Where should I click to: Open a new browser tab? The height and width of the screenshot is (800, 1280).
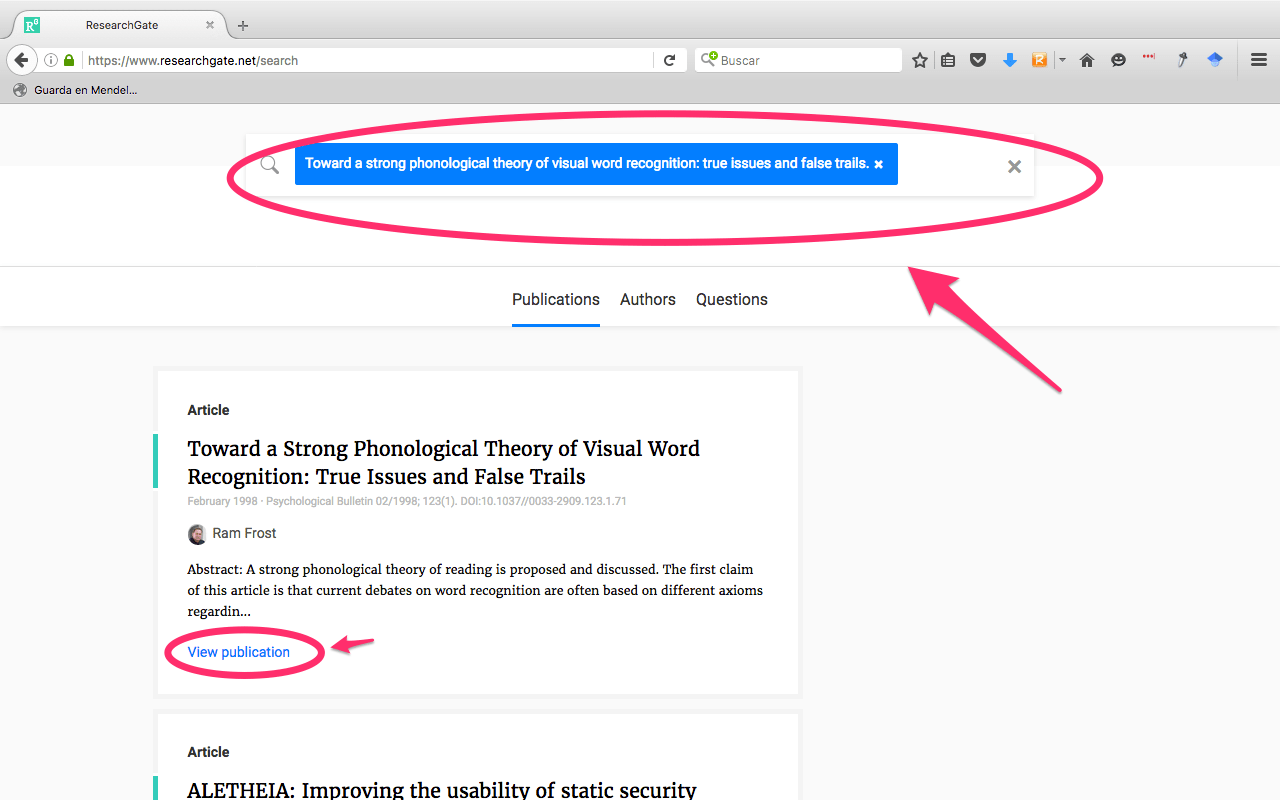point(243,25)
